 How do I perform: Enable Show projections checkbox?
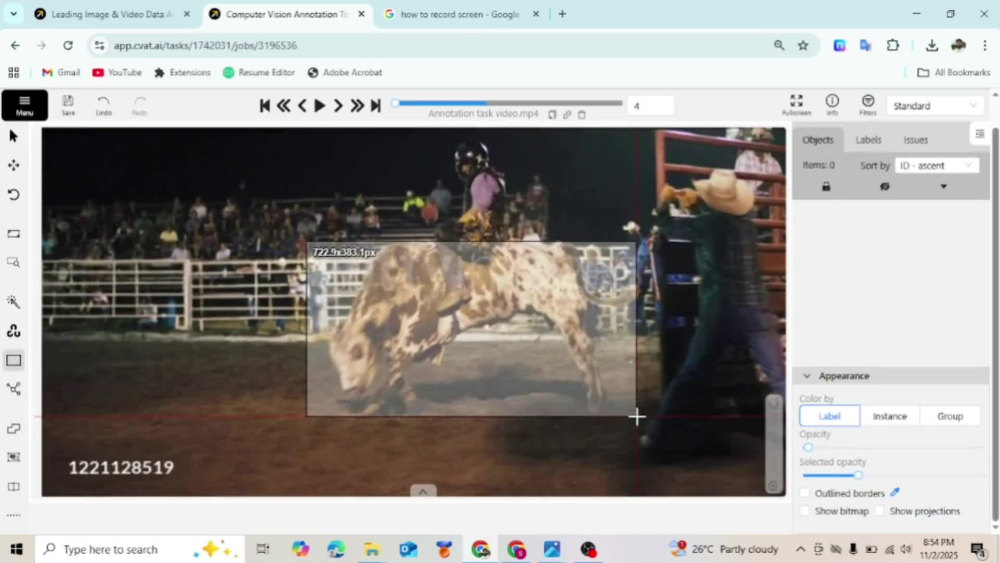pyautogui.click(x=879, y=511)
